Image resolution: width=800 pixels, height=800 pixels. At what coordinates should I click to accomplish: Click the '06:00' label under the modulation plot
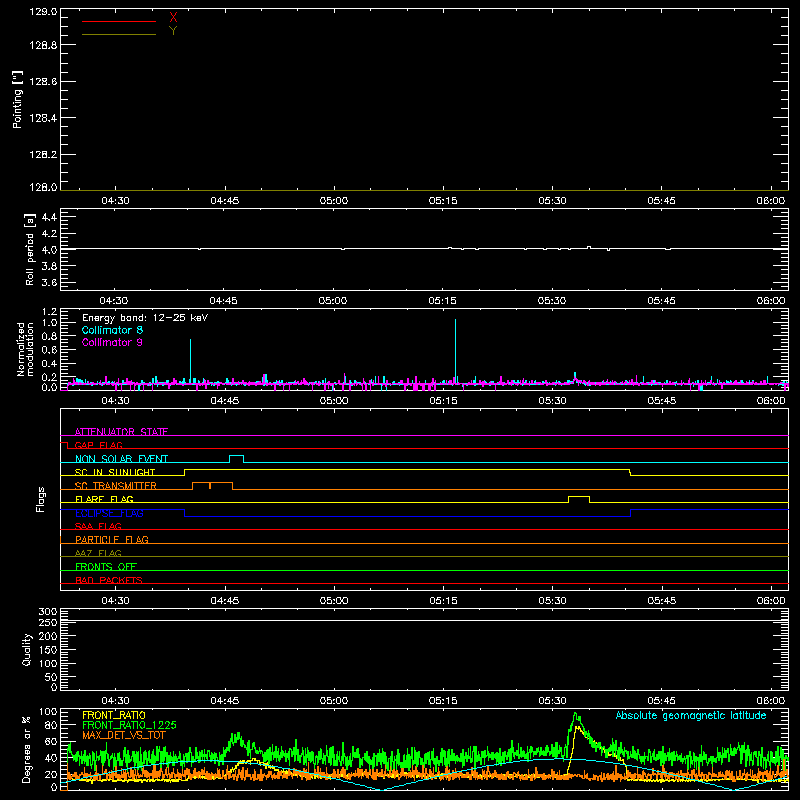tap(770, 401)
